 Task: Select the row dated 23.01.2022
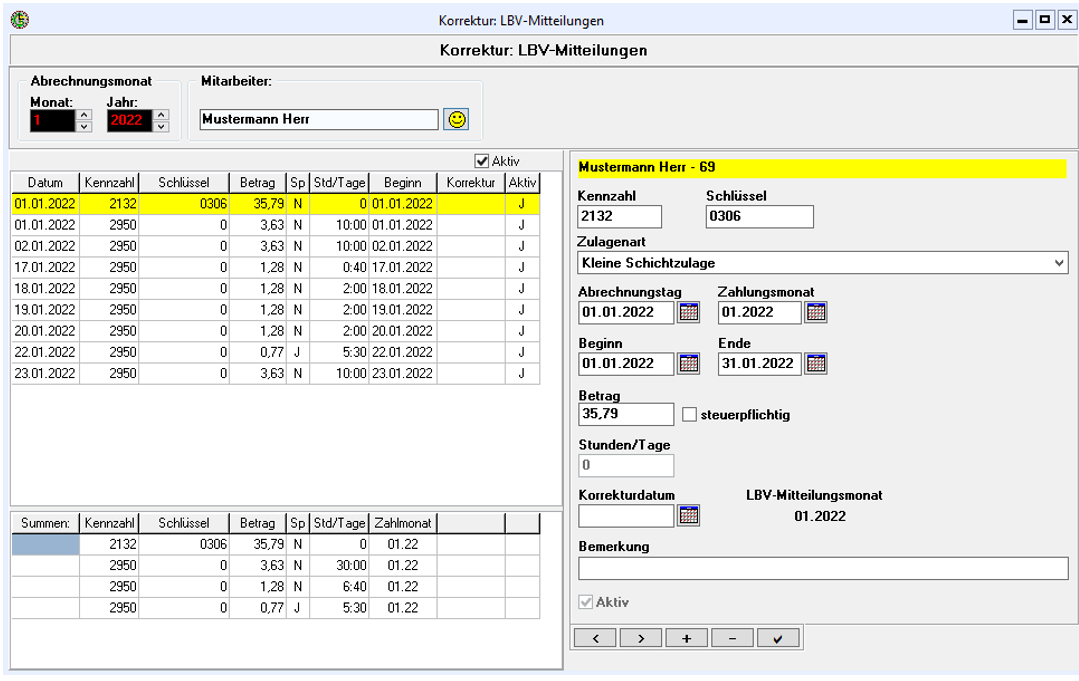(275, 374)
